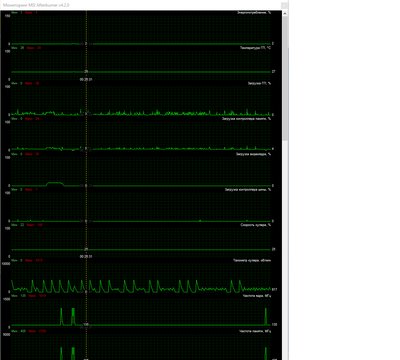
Task: Click the monitoring window title bar text
Action: pyautogui.click(x=36, y=5)
